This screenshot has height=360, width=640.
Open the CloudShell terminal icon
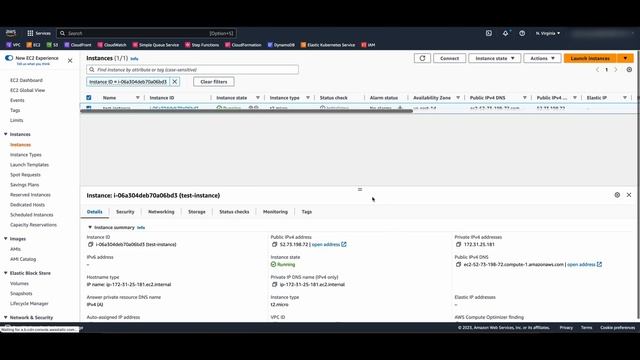click(x=489, y=33)
